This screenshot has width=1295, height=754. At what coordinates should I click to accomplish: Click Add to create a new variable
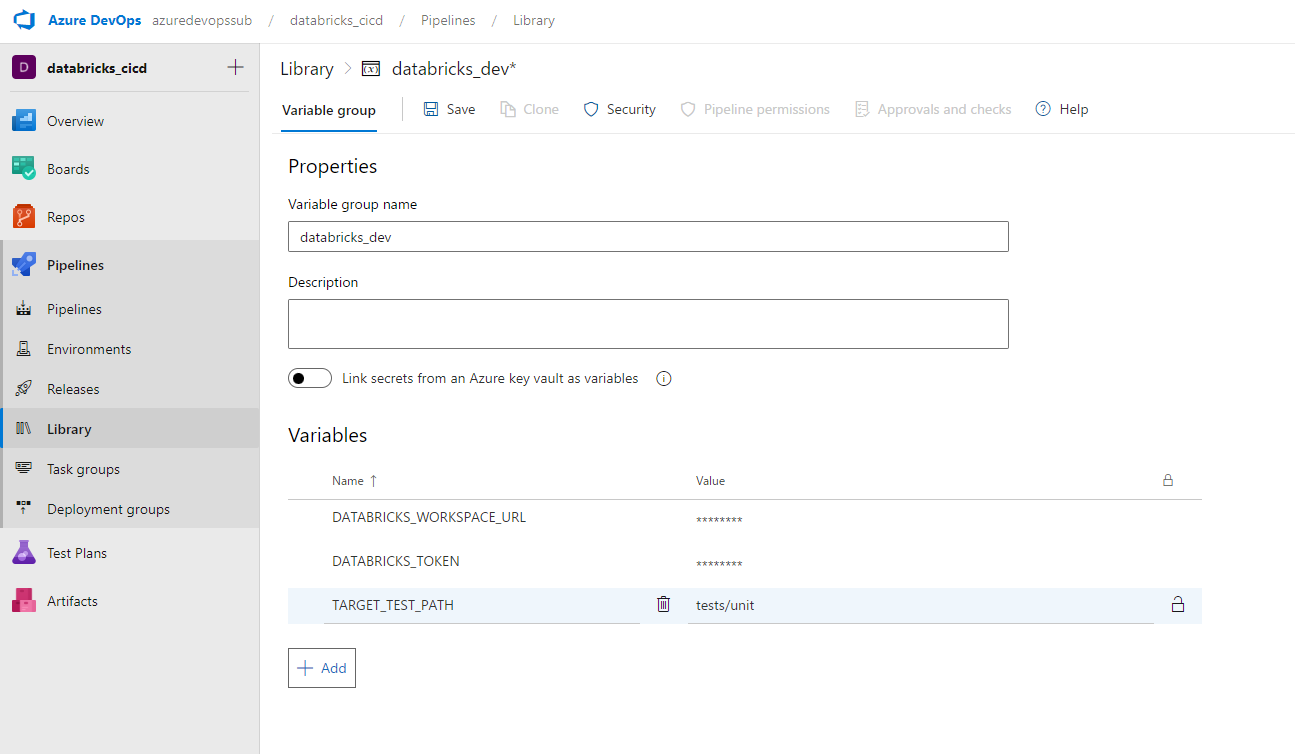322,668
